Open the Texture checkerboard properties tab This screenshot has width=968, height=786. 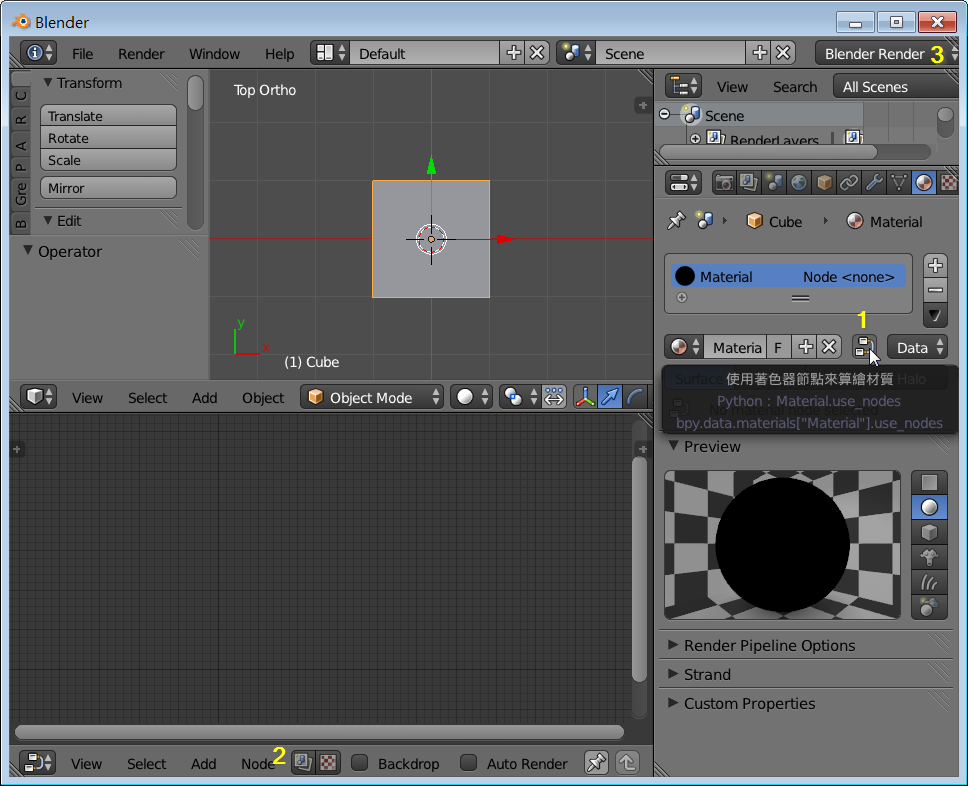coord(948,183)
